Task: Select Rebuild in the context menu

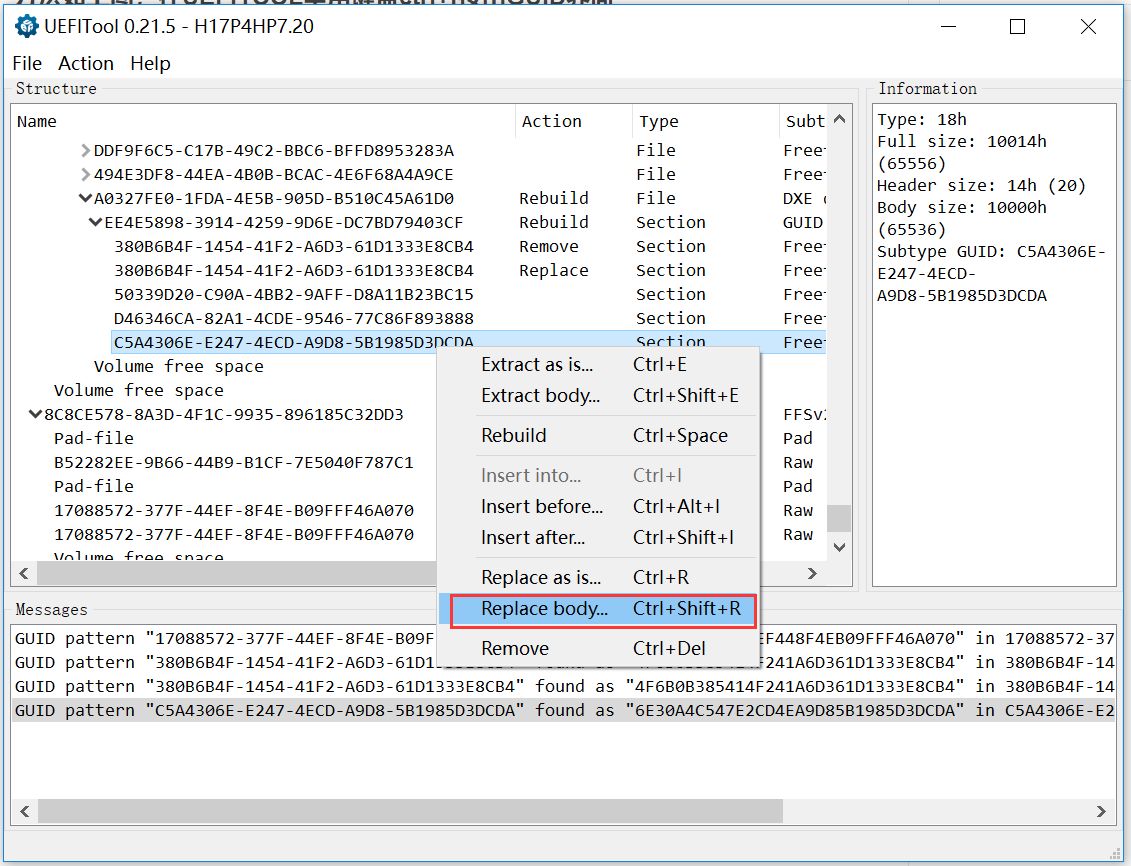Action: tap(599, 436)
